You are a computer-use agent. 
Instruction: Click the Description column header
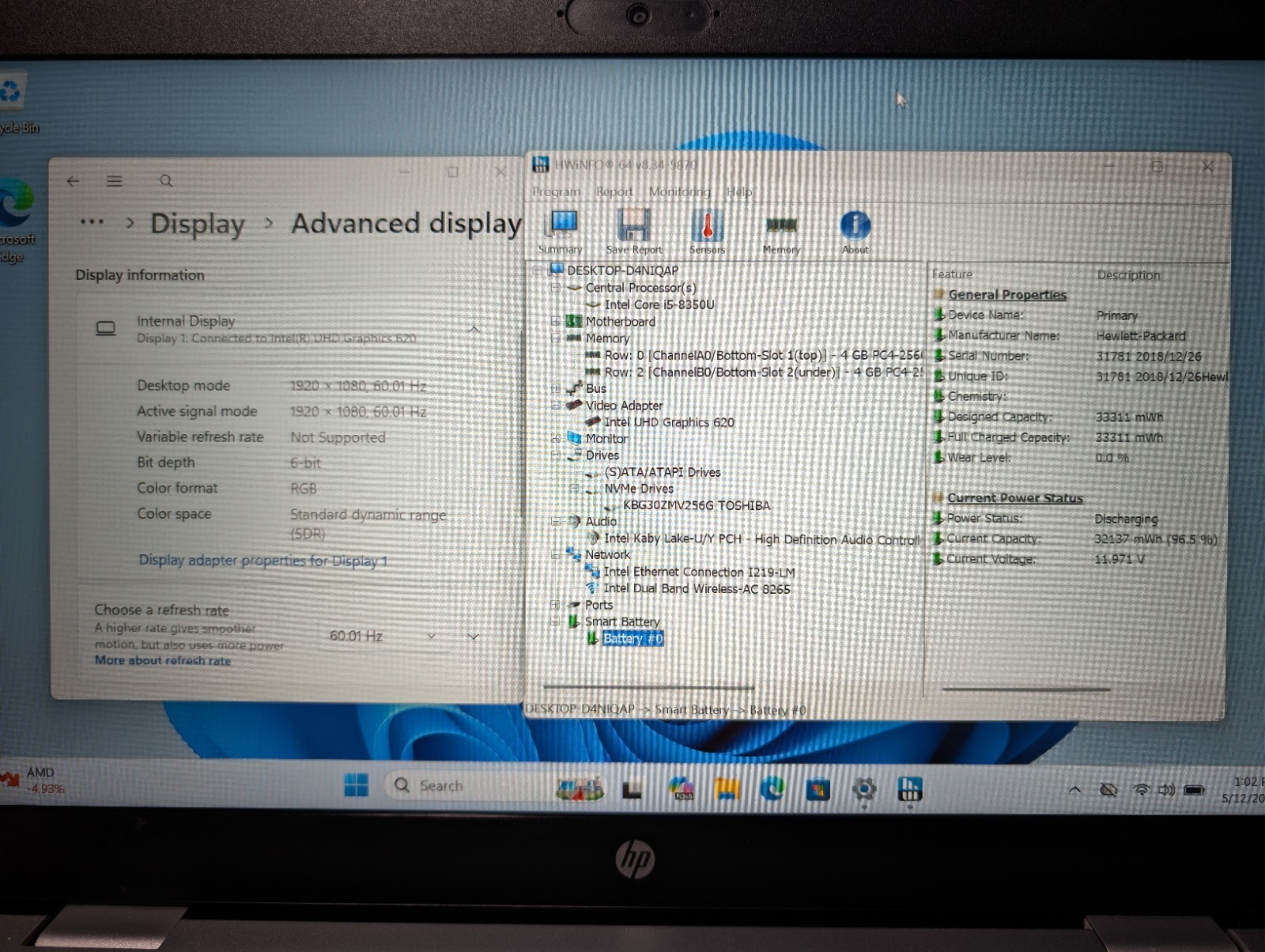coord(1128,275)
